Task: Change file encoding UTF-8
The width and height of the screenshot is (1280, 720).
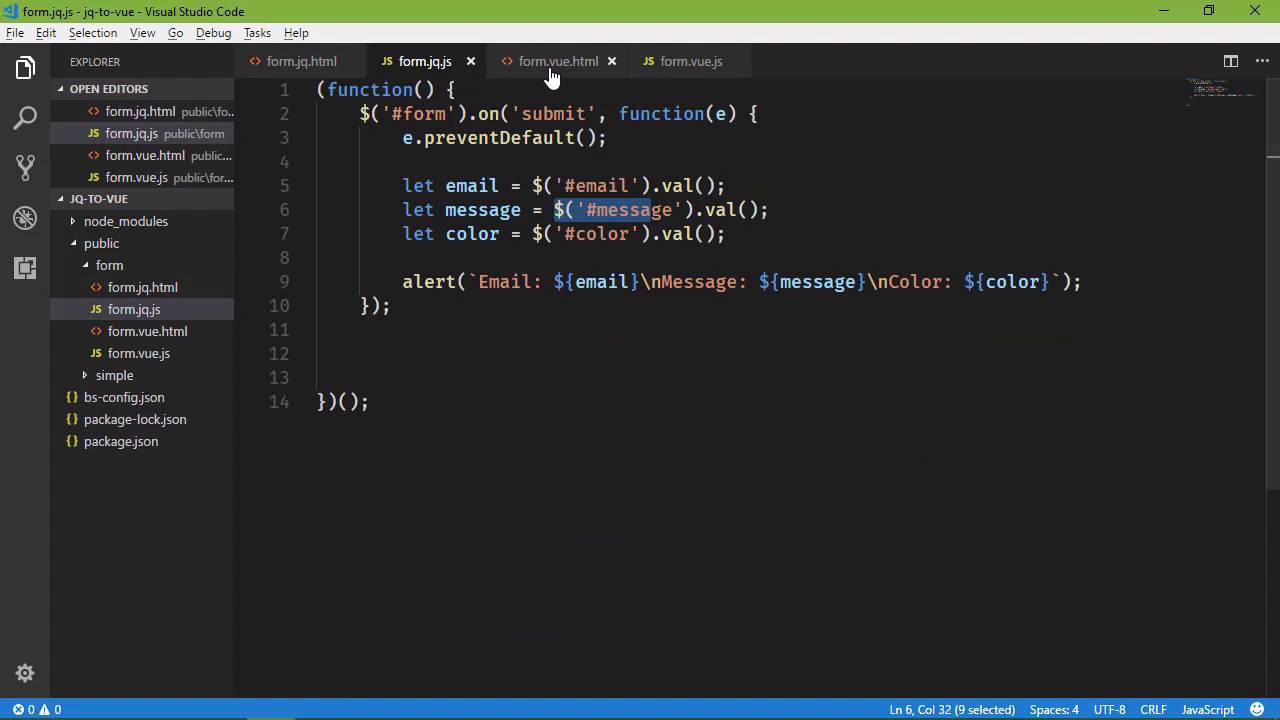Action: point(1109,709)
